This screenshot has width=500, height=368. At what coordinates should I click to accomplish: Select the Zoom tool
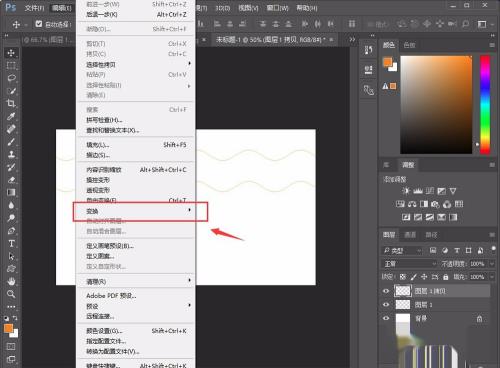[x=11, y=294]
